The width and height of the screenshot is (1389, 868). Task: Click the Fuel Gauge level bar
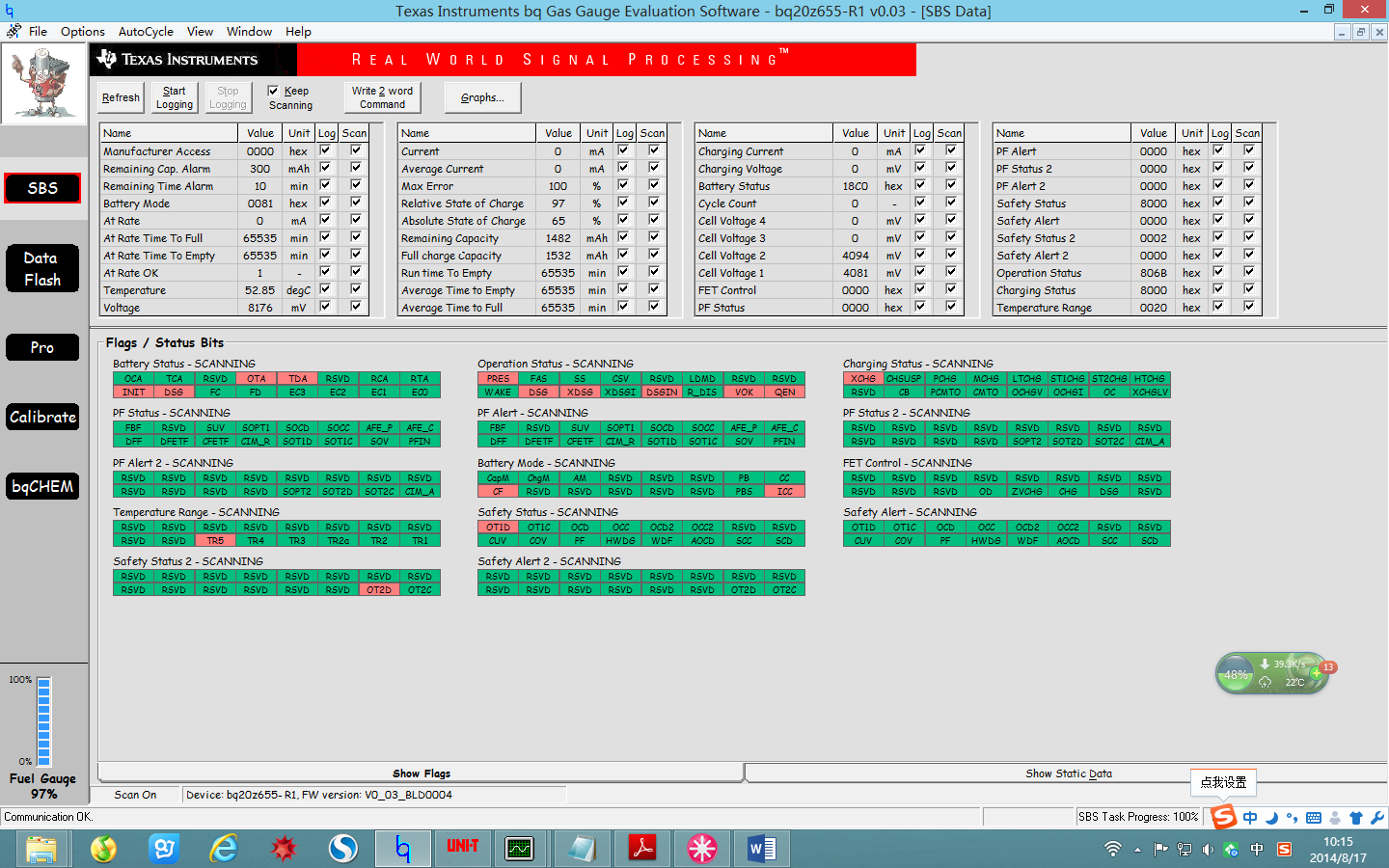pos(43,720)
